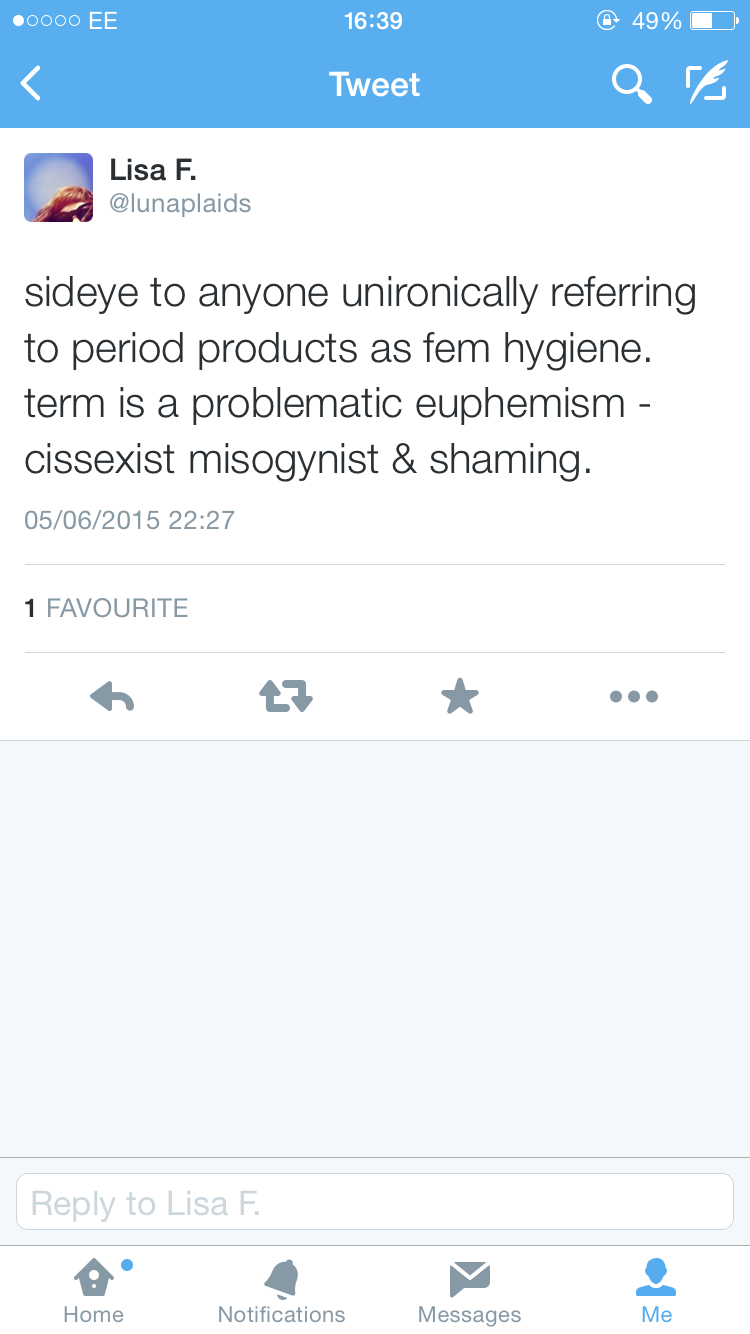Compose a new tweet with quill icon
The height and width of the screenshot is (1334, 750).
(706, 84)
